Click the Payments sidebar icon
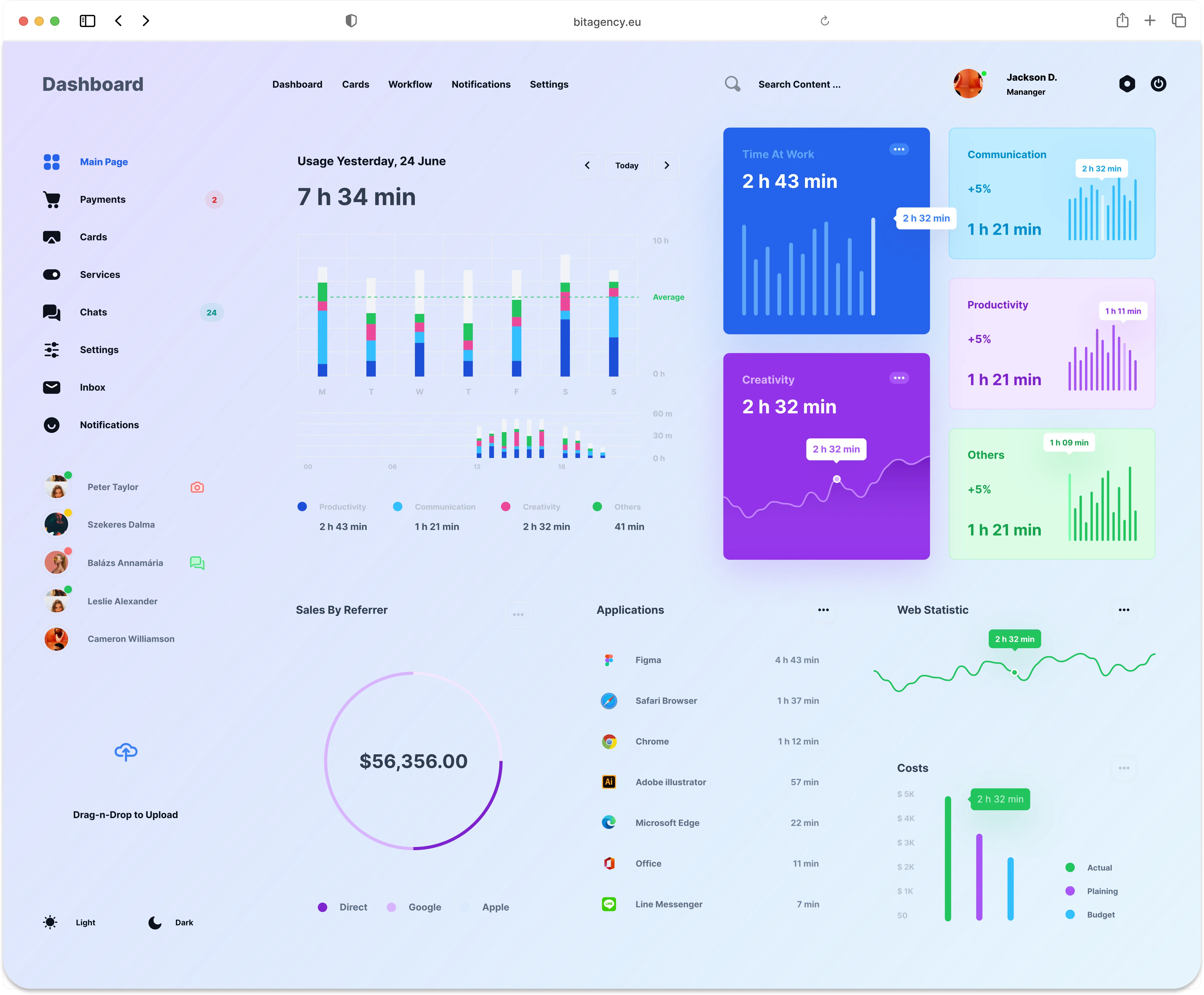 tap(51, 199)
